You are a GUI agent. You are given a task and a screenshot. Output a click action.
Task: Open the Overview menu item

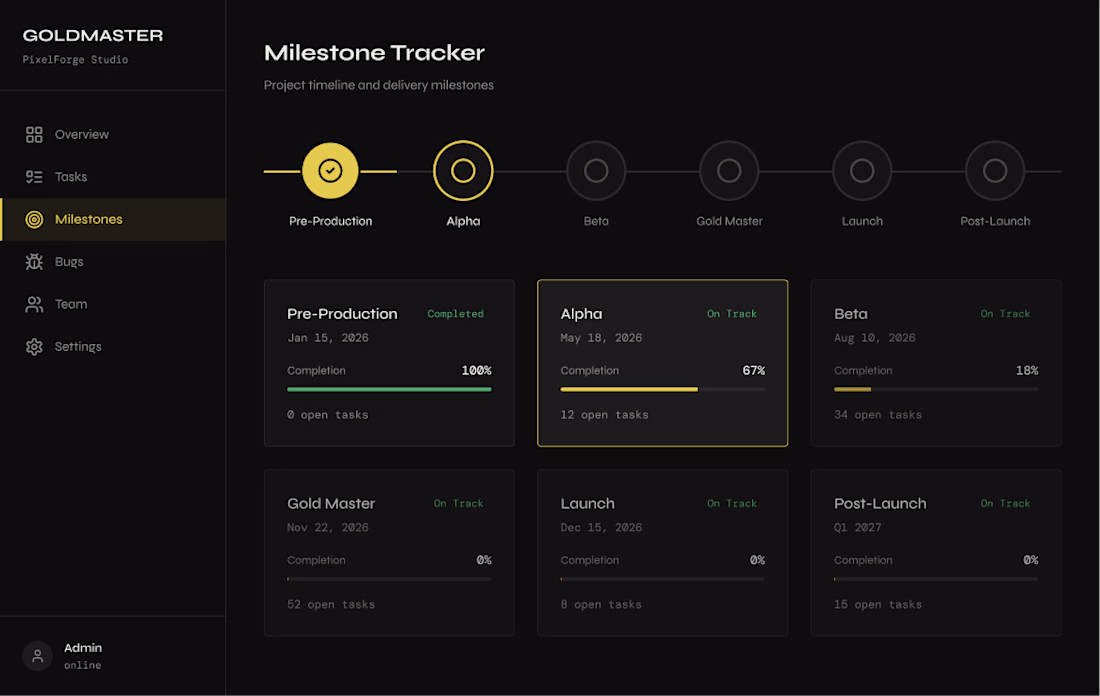tap(113, 134)
